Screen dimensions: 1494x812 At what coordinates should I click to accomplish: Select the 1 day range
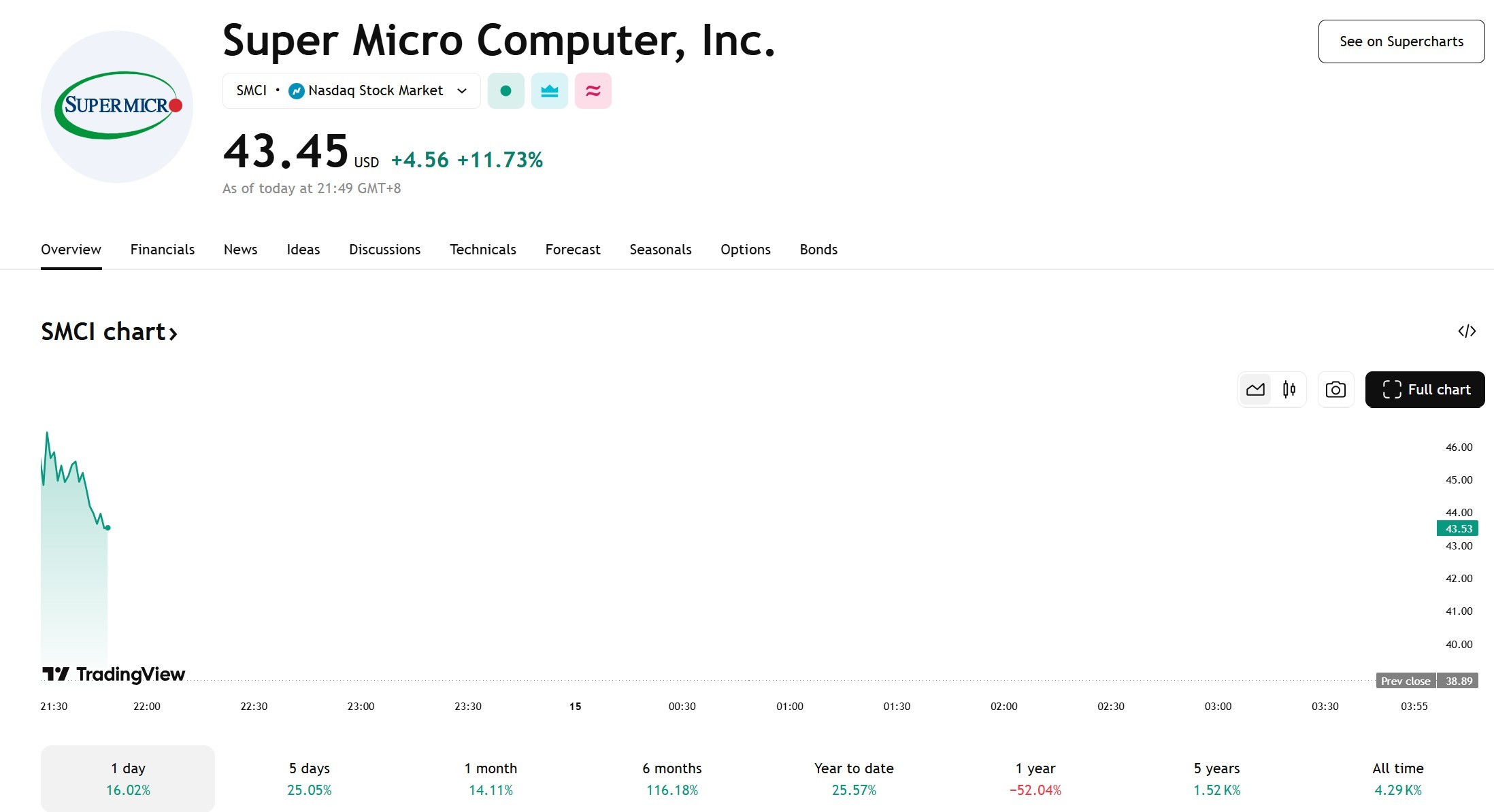(x=128, y=778)
